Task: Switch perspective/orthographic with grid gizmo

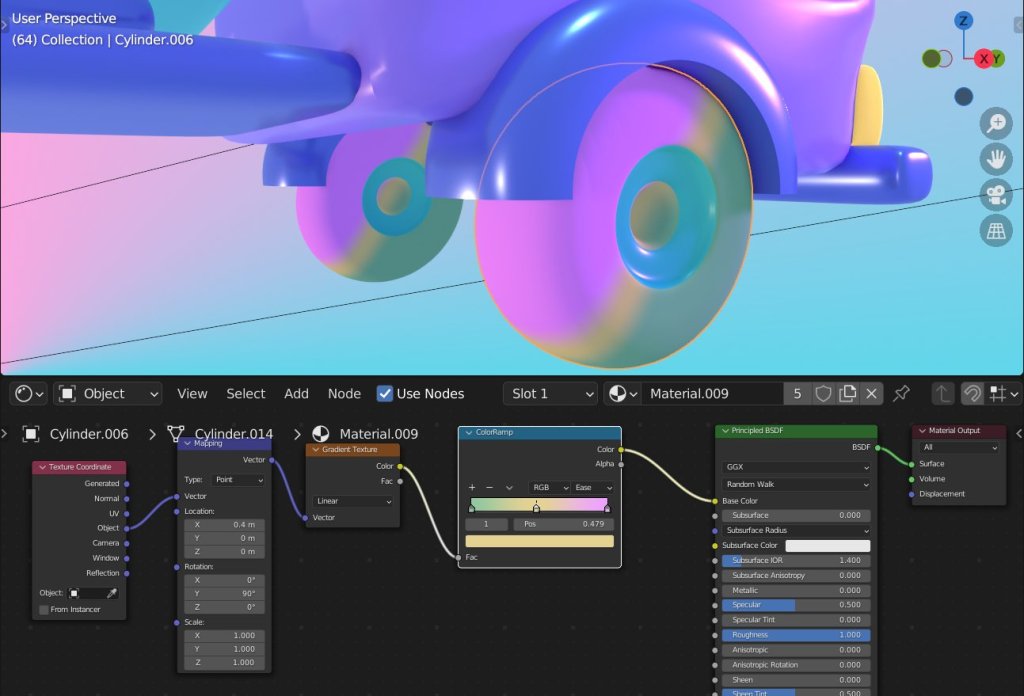Action: coord(996,231)
